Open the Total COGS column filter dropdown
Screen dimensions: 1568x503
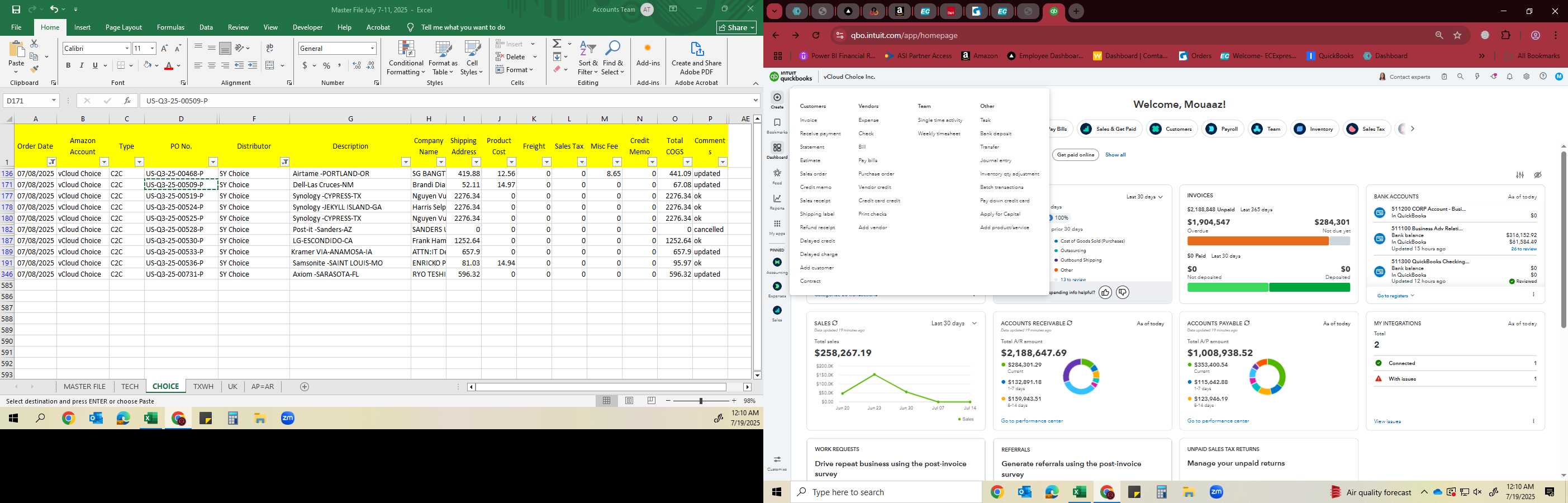click(687, 162)
